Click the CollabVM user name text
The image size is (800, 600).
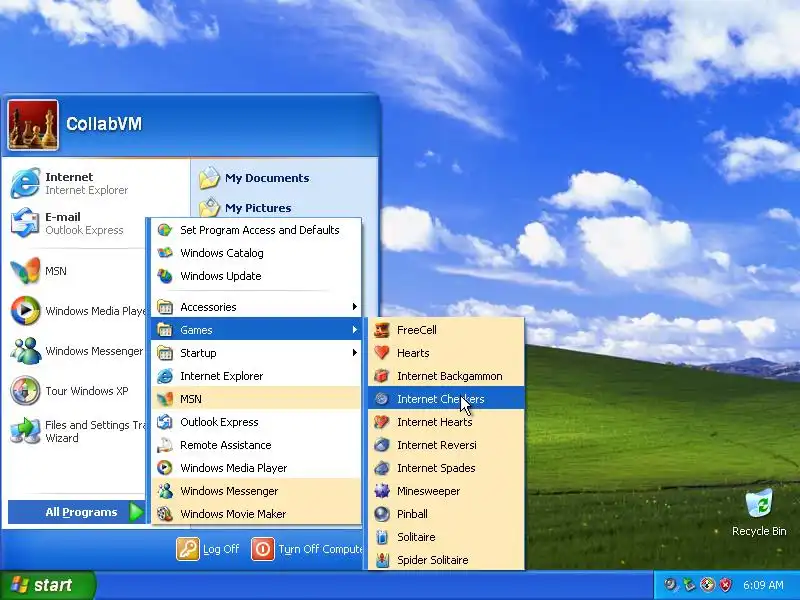click(104, 123)
